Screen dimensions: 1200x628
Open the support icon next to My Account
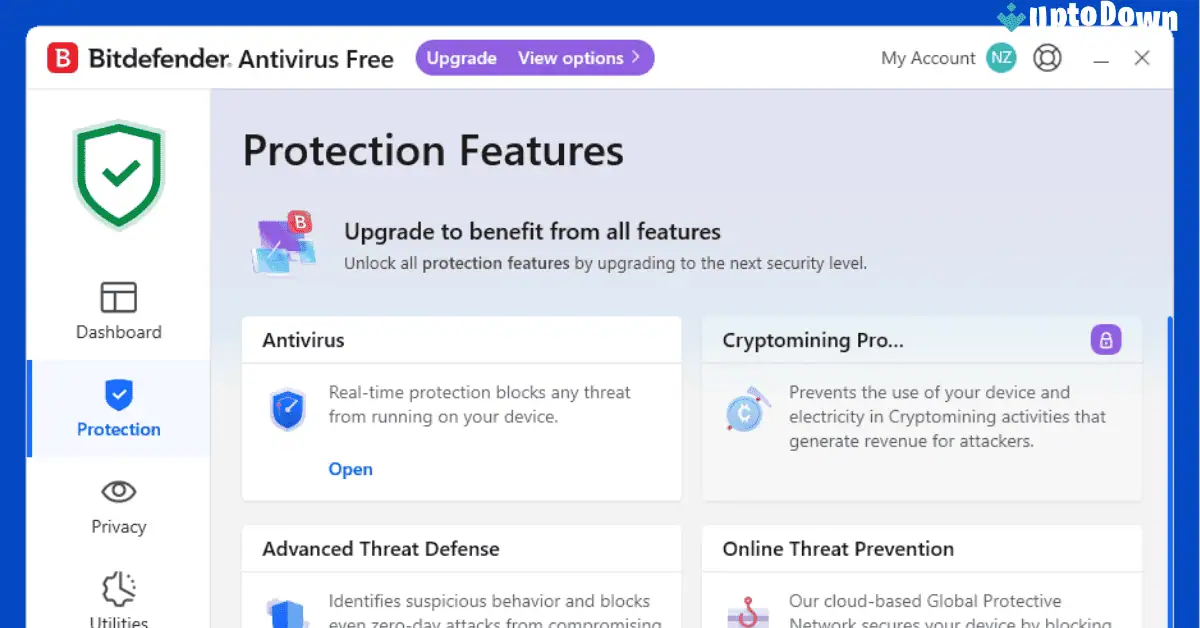(1047, 58)
